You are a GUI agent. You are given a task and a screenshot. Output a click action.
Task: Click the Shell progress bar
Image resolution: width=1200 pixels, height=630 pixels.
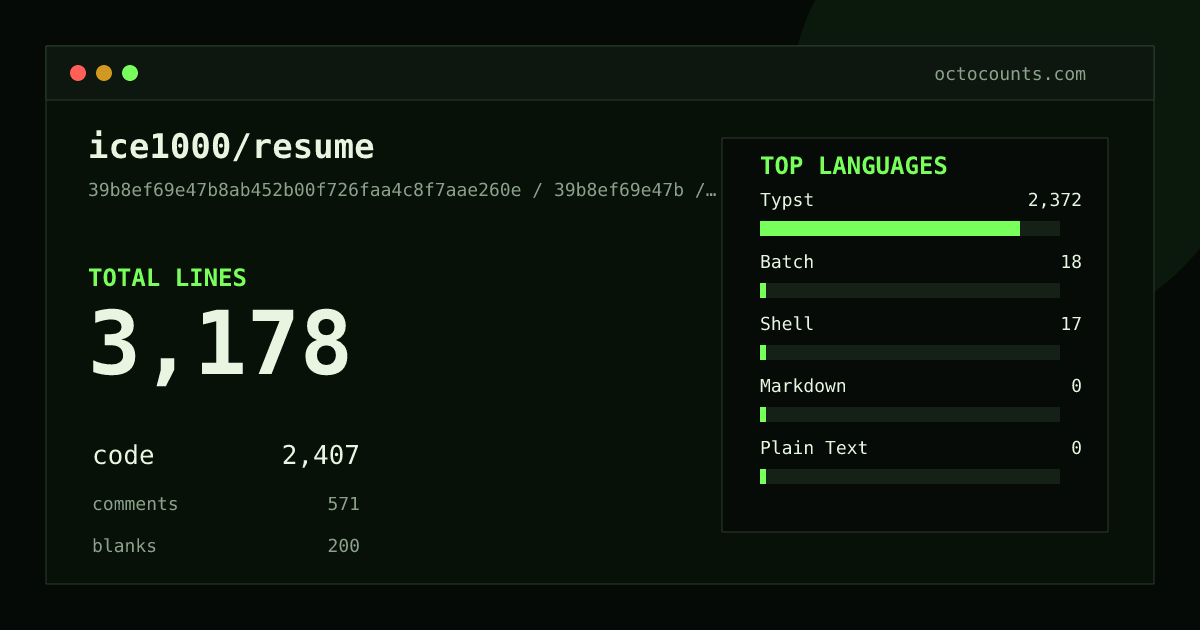(910, 352)
